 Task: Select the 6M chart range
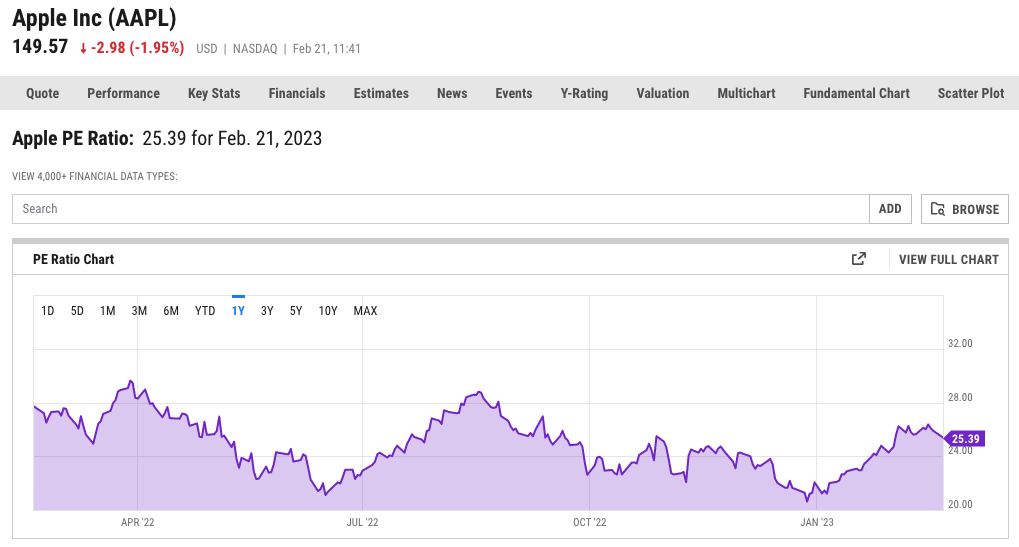pos(171,311)
